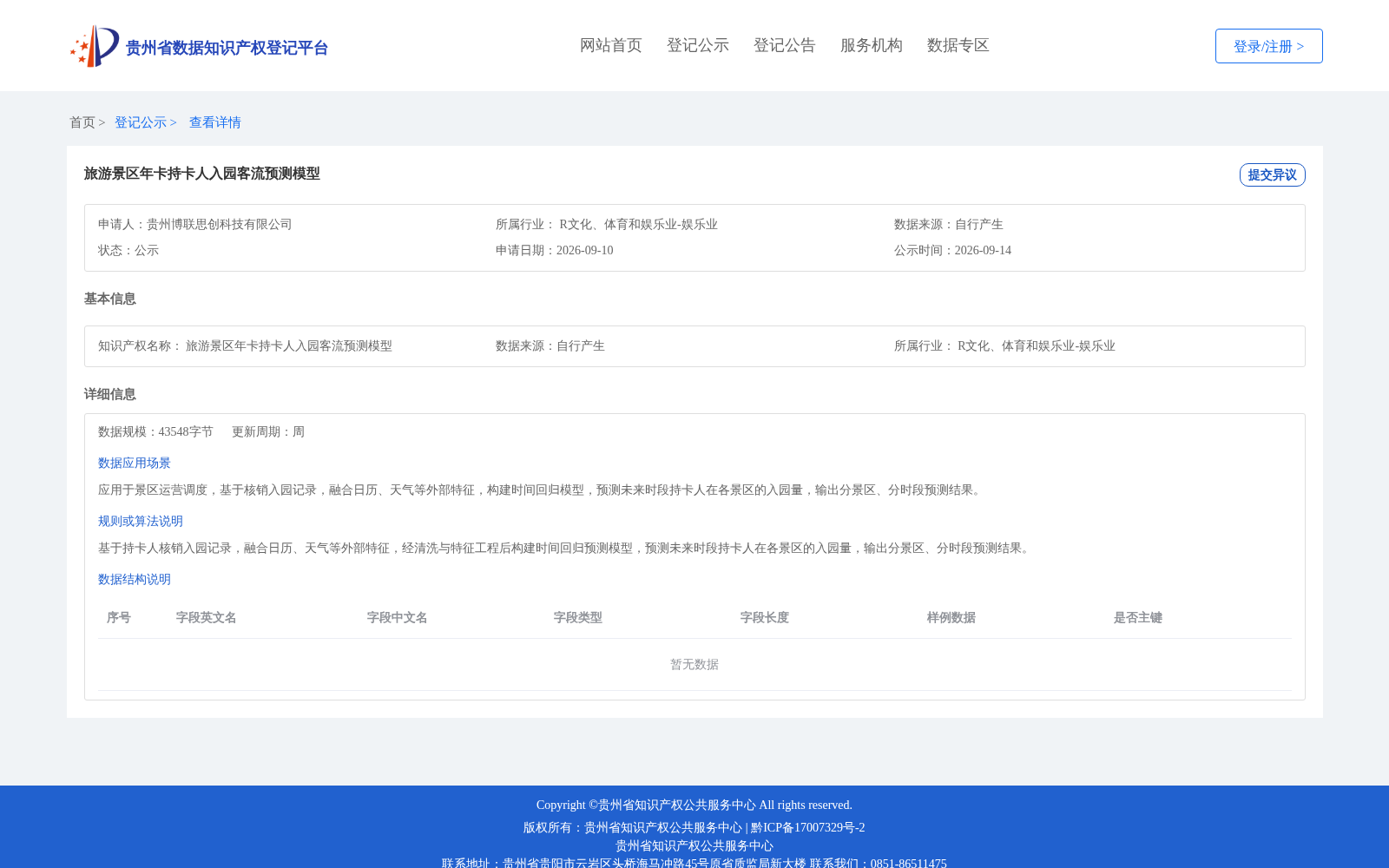Select the 规则或算法说明 section heading
Image resolution: width=1389 pixels, height=868 pixels.
[141, 522]
